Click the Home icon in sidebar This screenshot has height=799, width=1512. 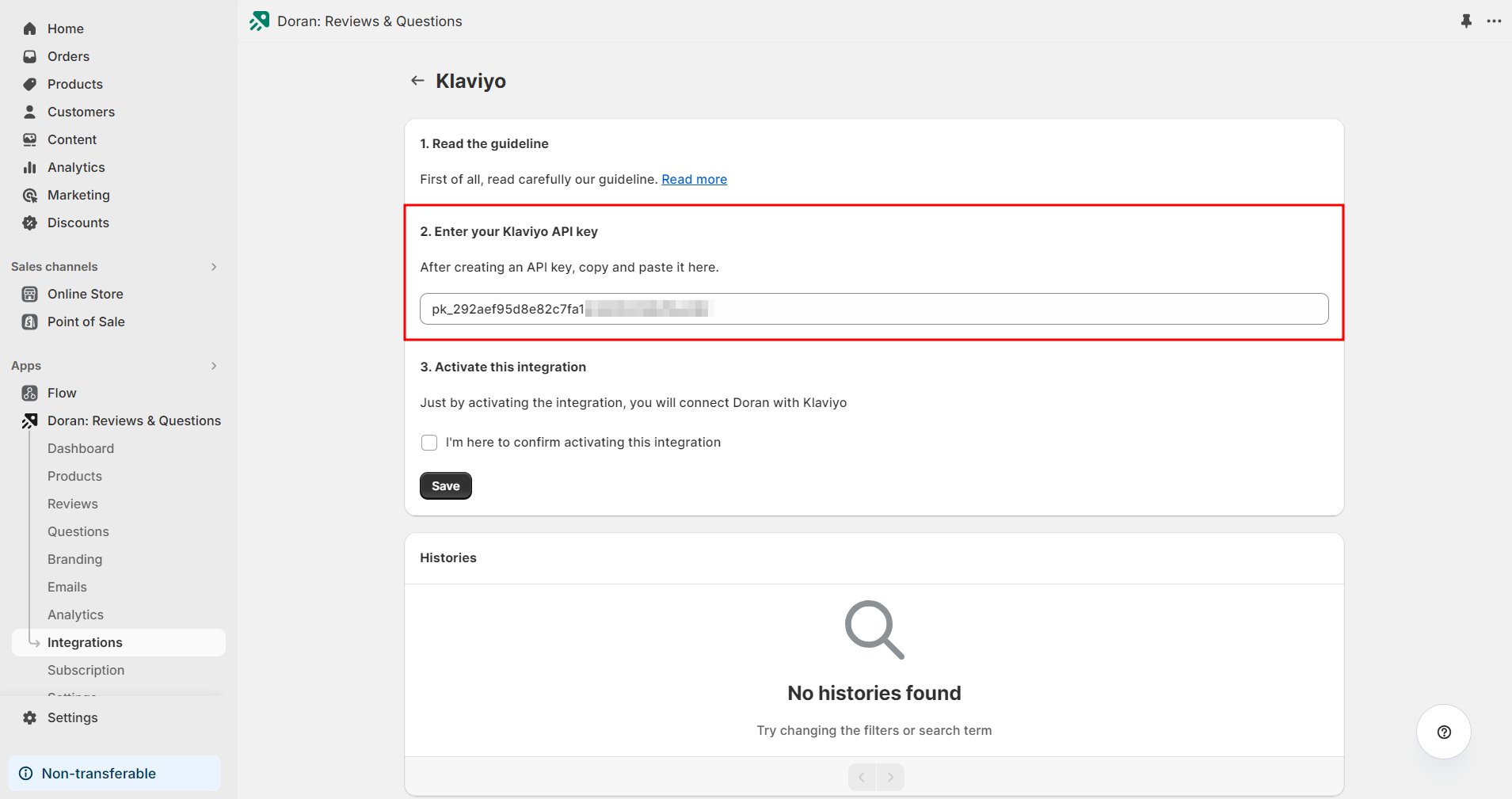tap(30, 29)
